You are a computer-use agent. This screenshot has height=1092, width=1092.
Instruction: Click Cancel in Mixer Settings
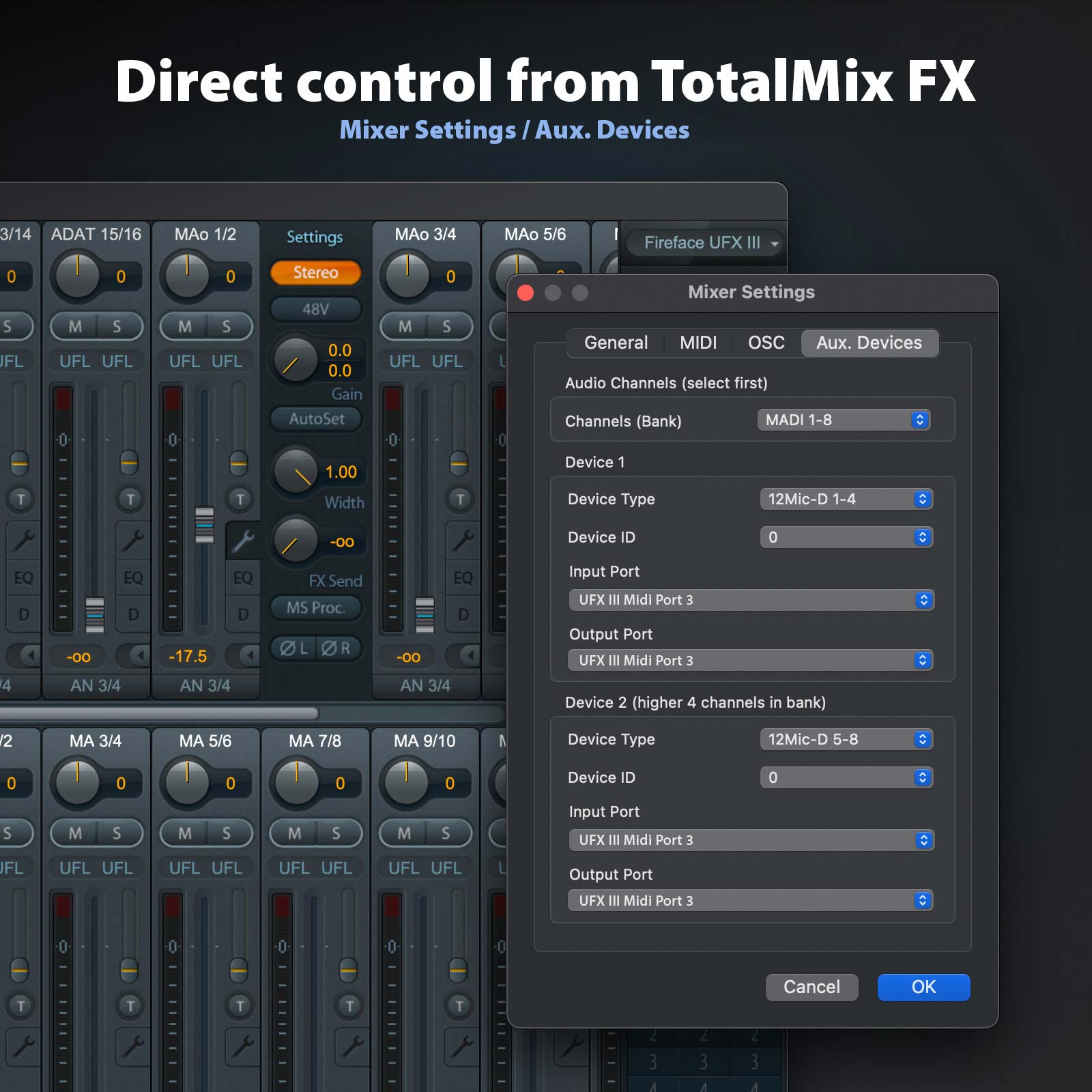coord(811,987)
